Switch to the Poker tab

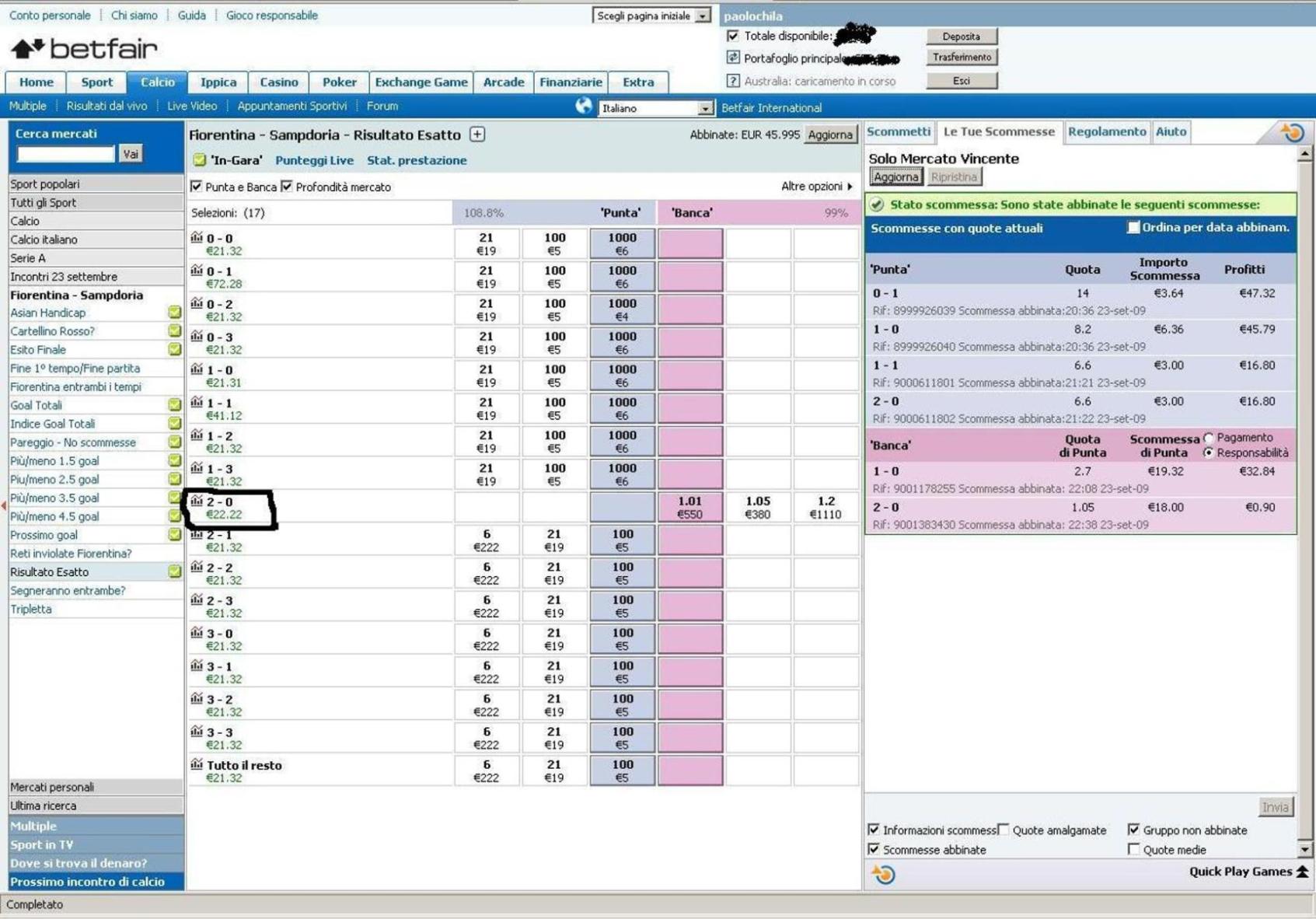[x=340, y=82]
